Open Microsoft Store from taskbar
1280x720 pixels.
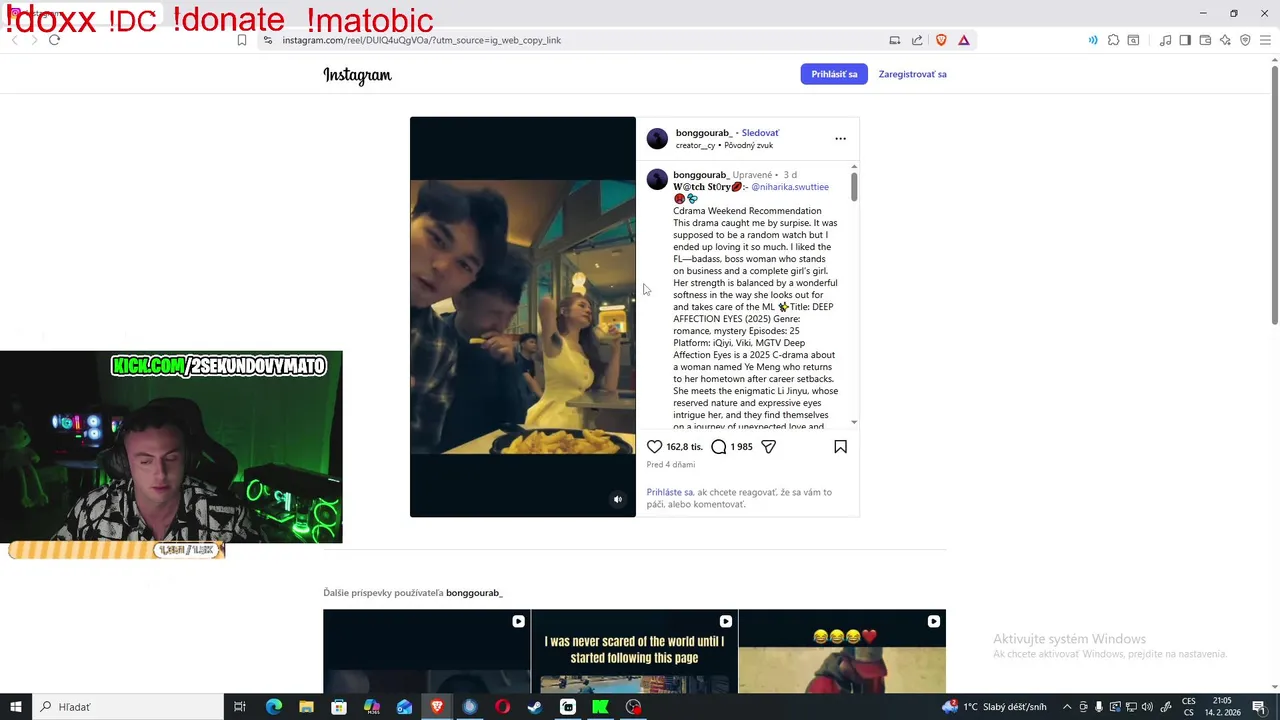[x=339, y=707]
